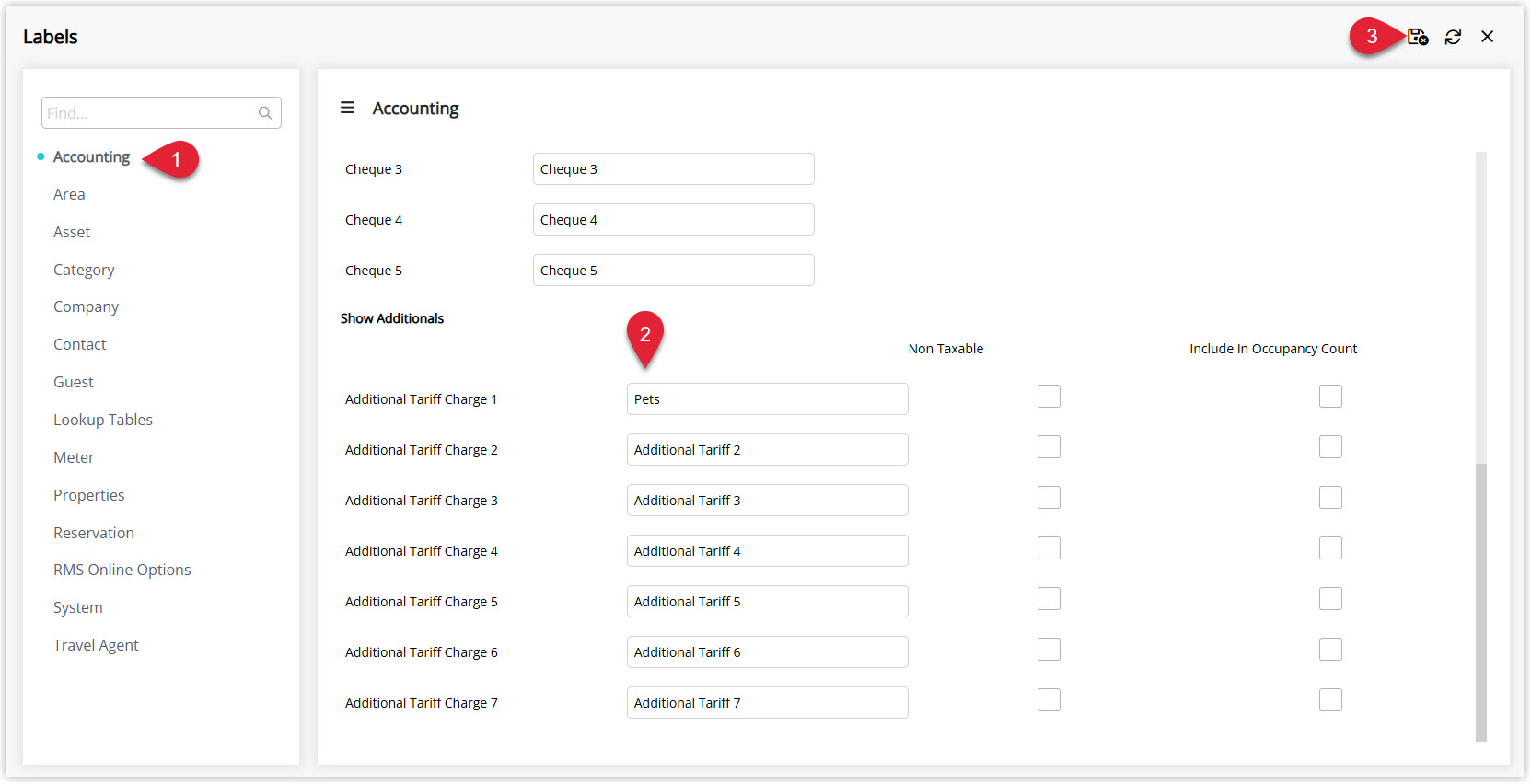Viewport: 1531px width, 784px height.
Task: Click the Additional Tariff Charge 7 label
Action: (421, 703)
